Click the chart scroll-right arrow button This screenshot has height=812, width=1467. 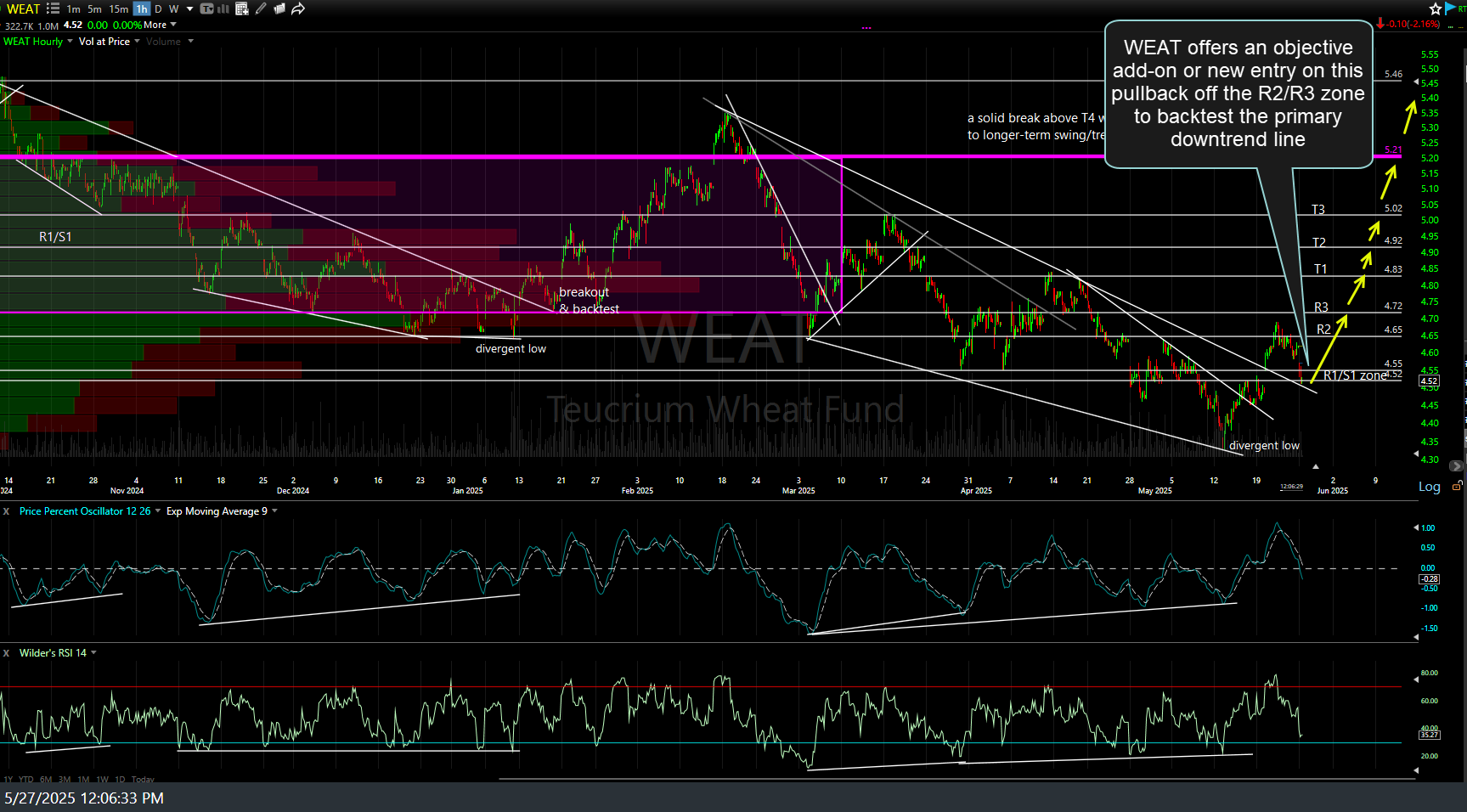point(1456,466)
